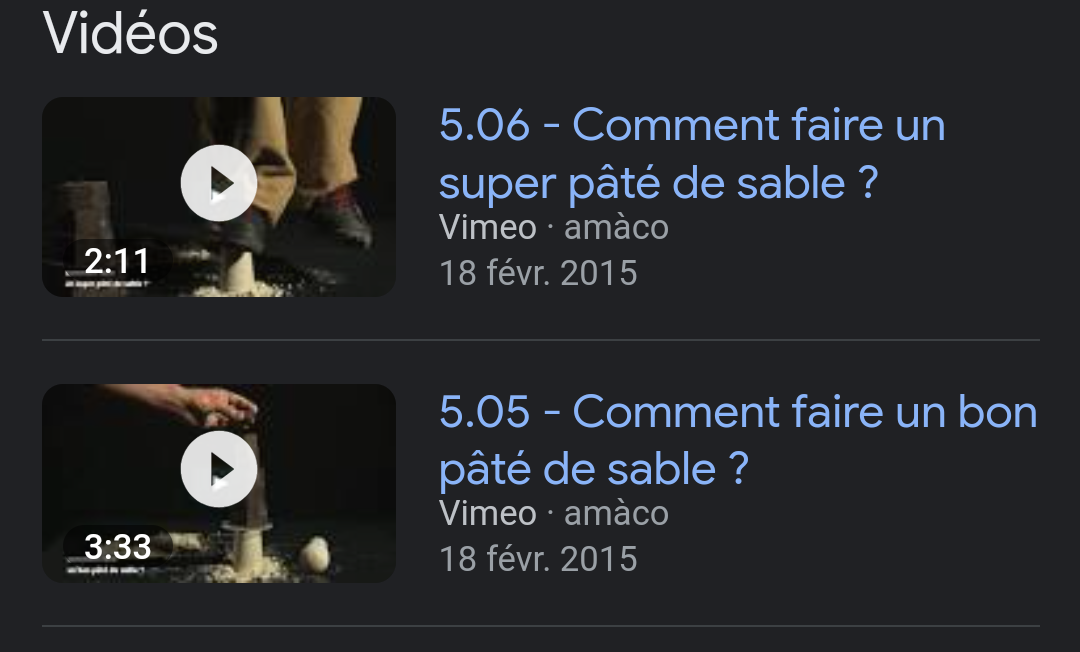Image resolution: width=1080 pixels, height=652 pixels.
Task: Click the 2:11 duration badge
Action: pos(117,261)
